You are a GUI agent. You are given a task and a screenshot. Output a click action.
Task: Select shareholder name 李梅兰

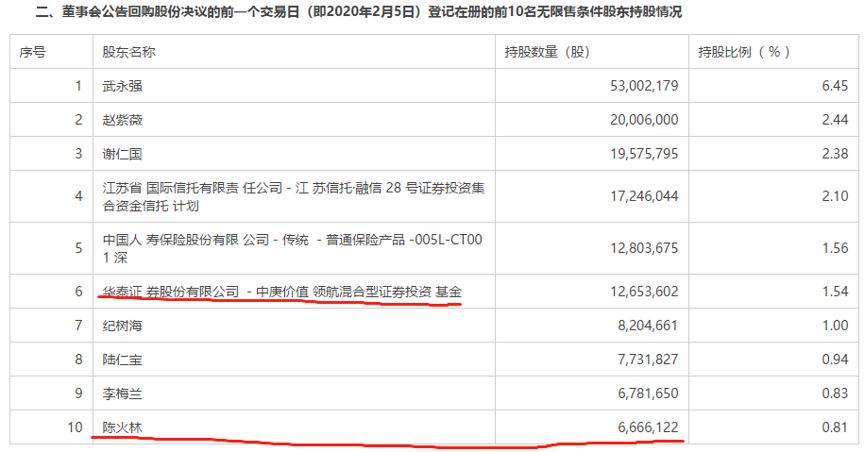pyautogui.click(x=122, y=393)
